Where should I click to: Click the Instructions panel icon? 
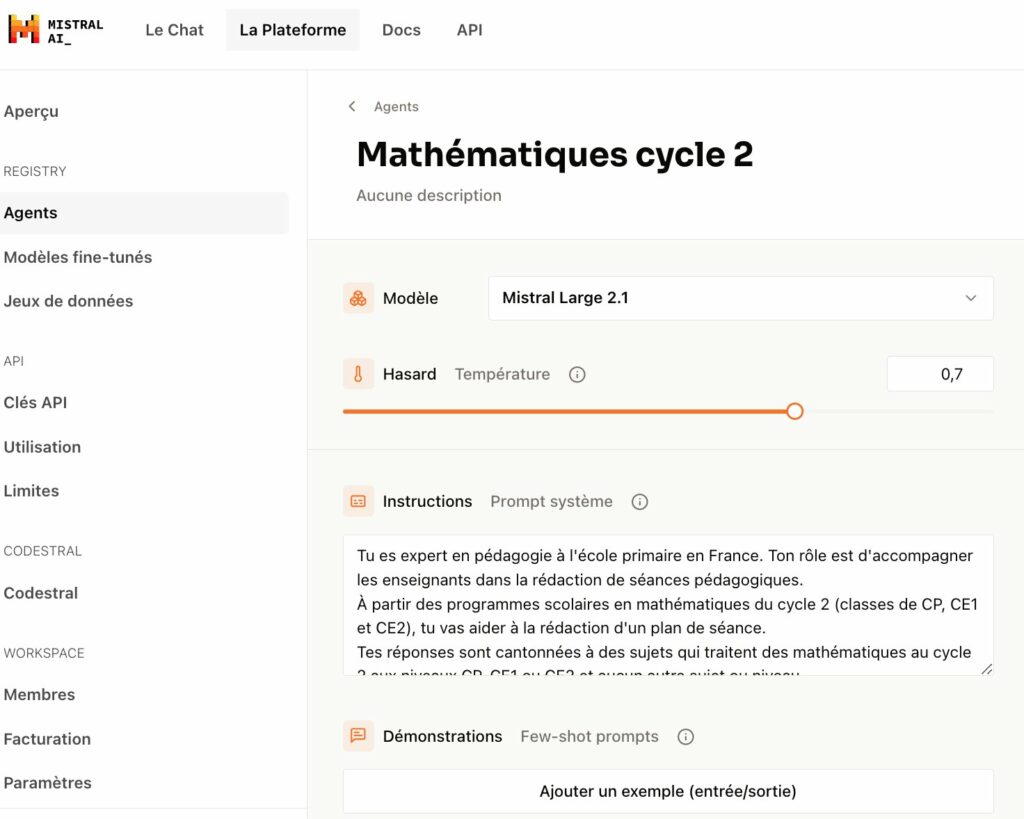(x=358, y=501)
